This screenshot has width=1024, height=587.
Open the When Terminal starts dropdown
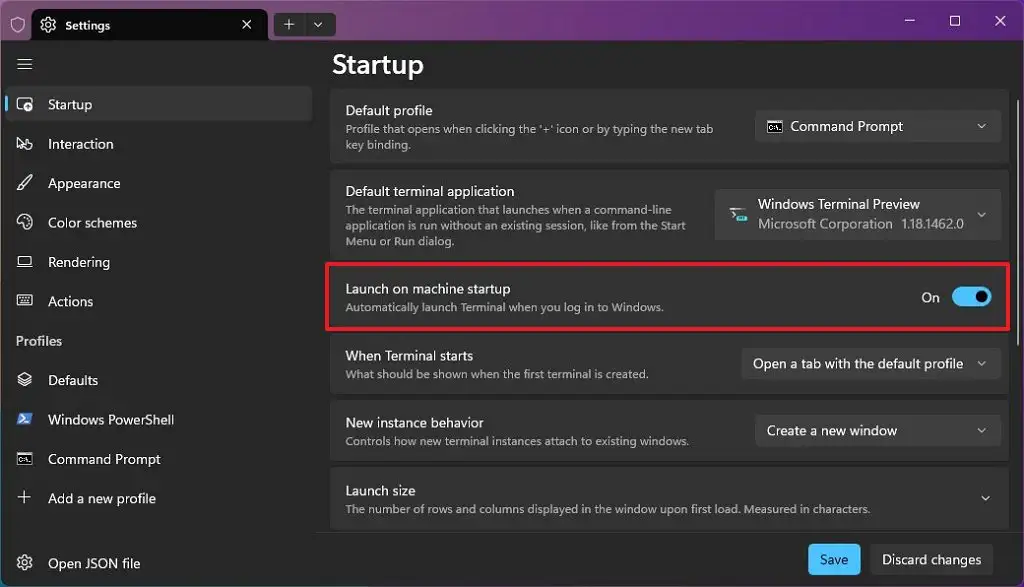(870, 363)
